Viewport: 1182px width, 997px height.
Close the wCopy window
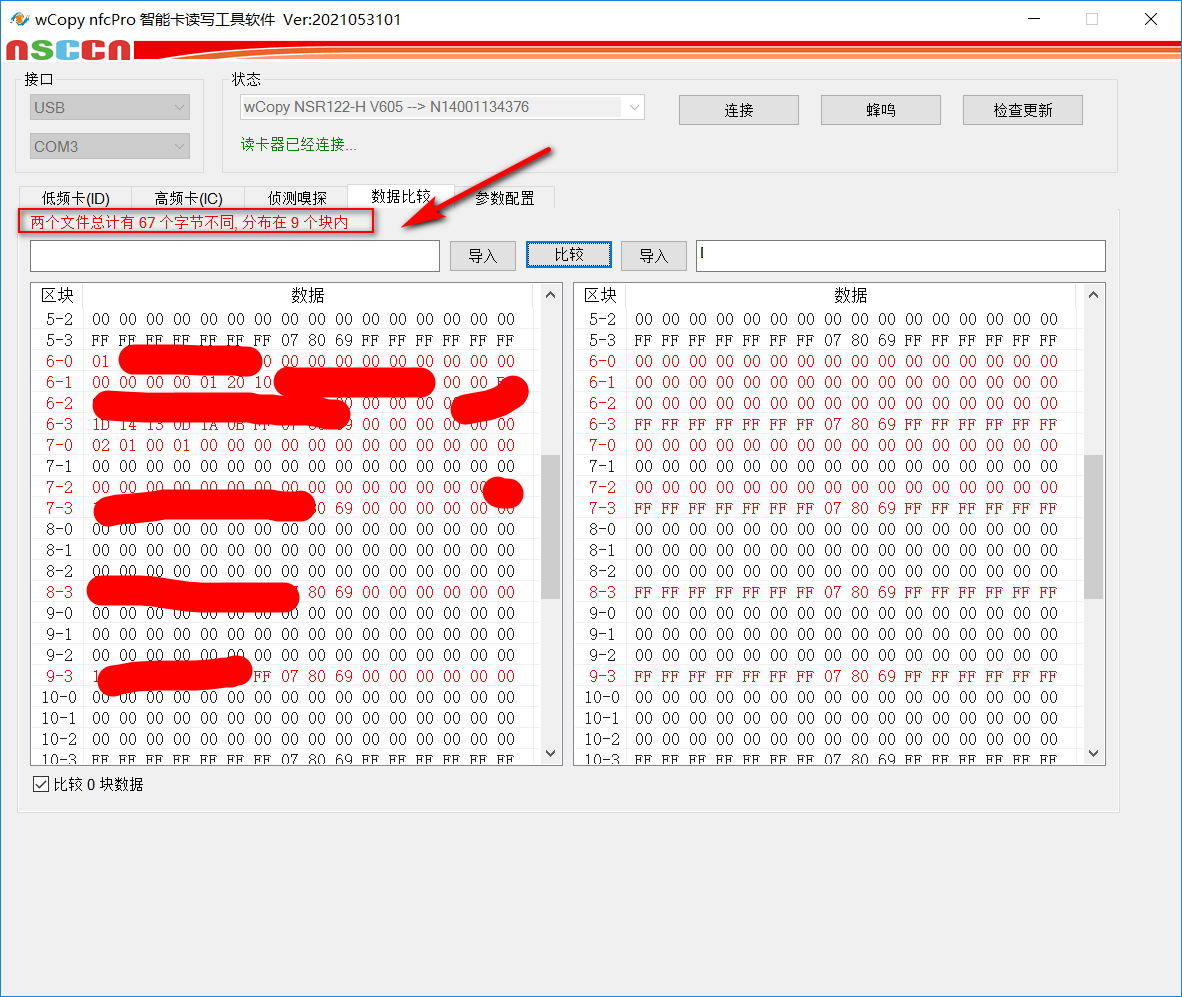1150,19
